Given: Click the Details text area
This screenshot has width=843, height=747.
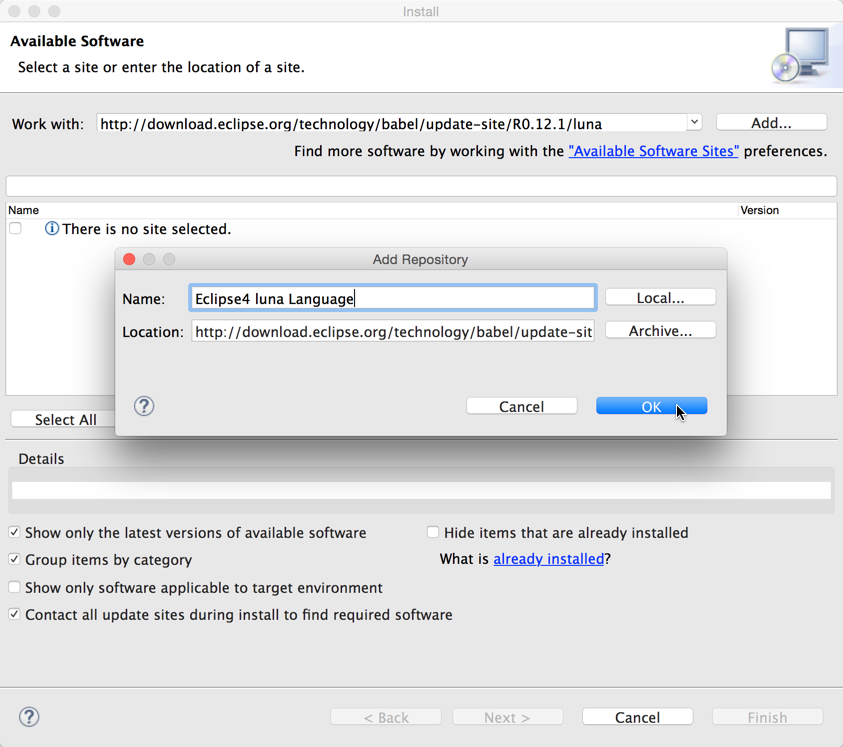Looking at the screenshot, I should [x=421, y=490].
